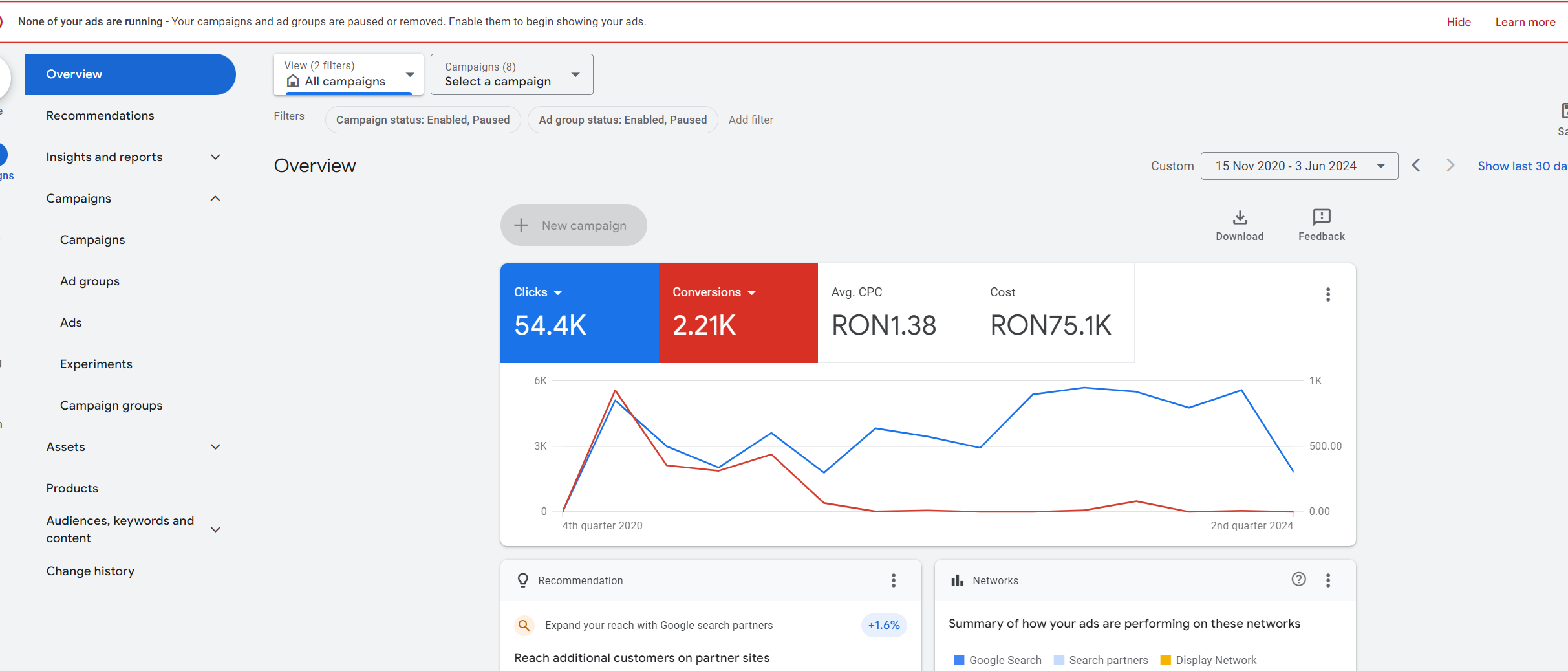The height and width of the screenshot is (671, 1568).
Task: Go to the next date range arrow
Action: [1450, 166]
